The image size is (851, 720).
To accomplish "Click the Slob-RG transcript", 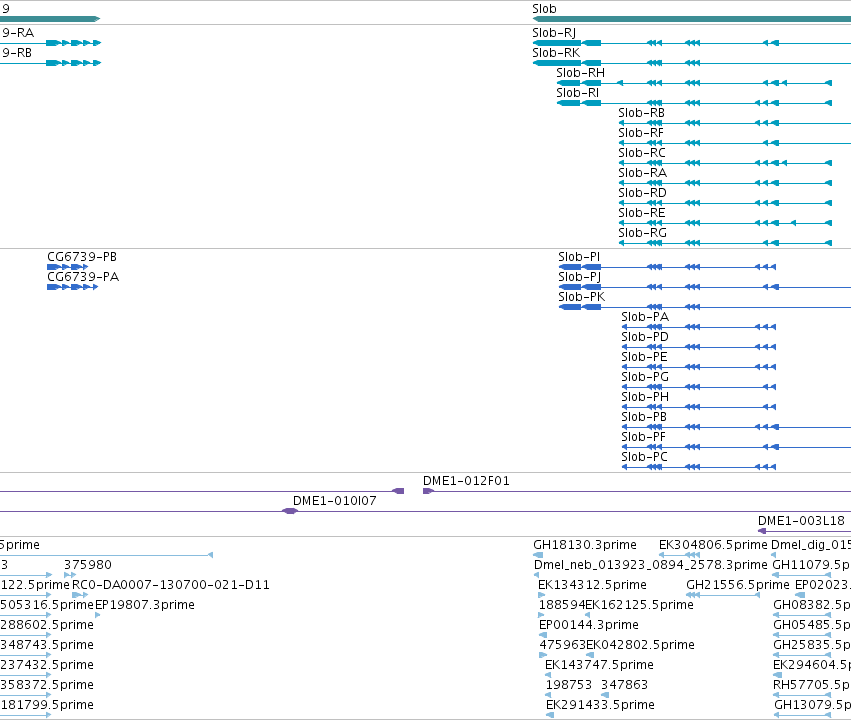I will [642, 233].
